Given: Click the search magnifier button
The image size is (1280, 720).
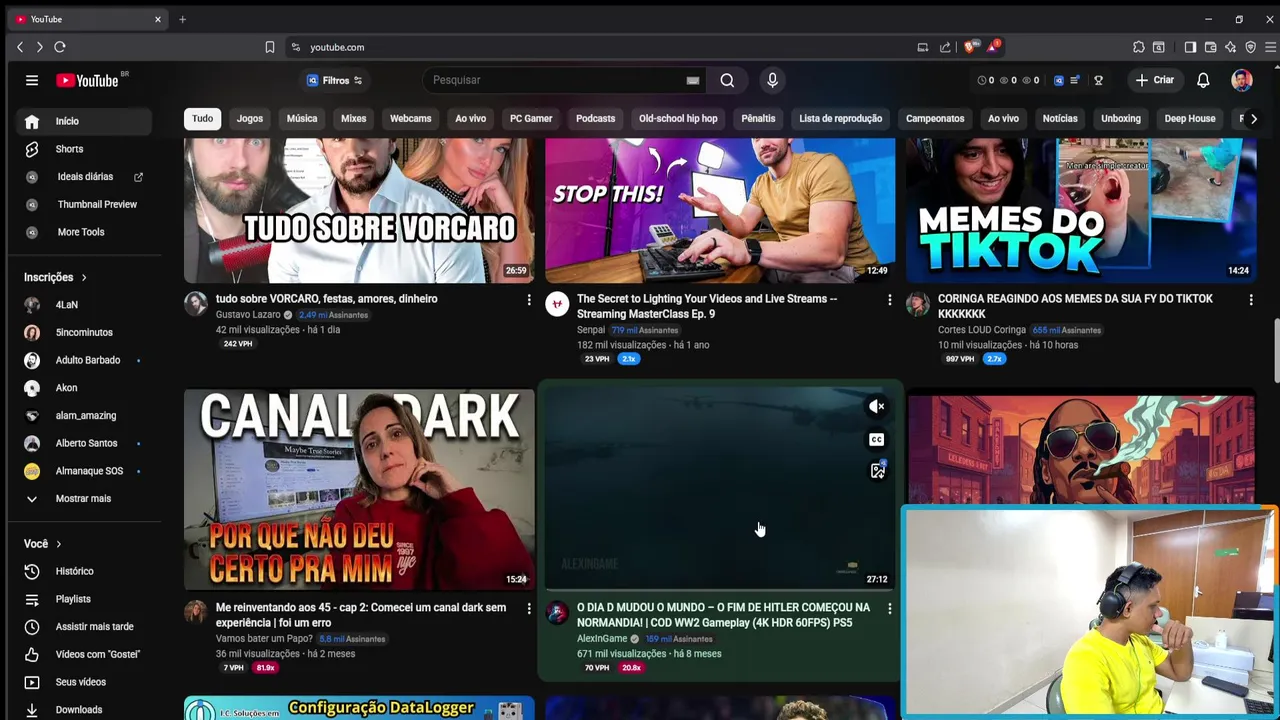Looking at the screenshot, I should [x=727, y=80].
